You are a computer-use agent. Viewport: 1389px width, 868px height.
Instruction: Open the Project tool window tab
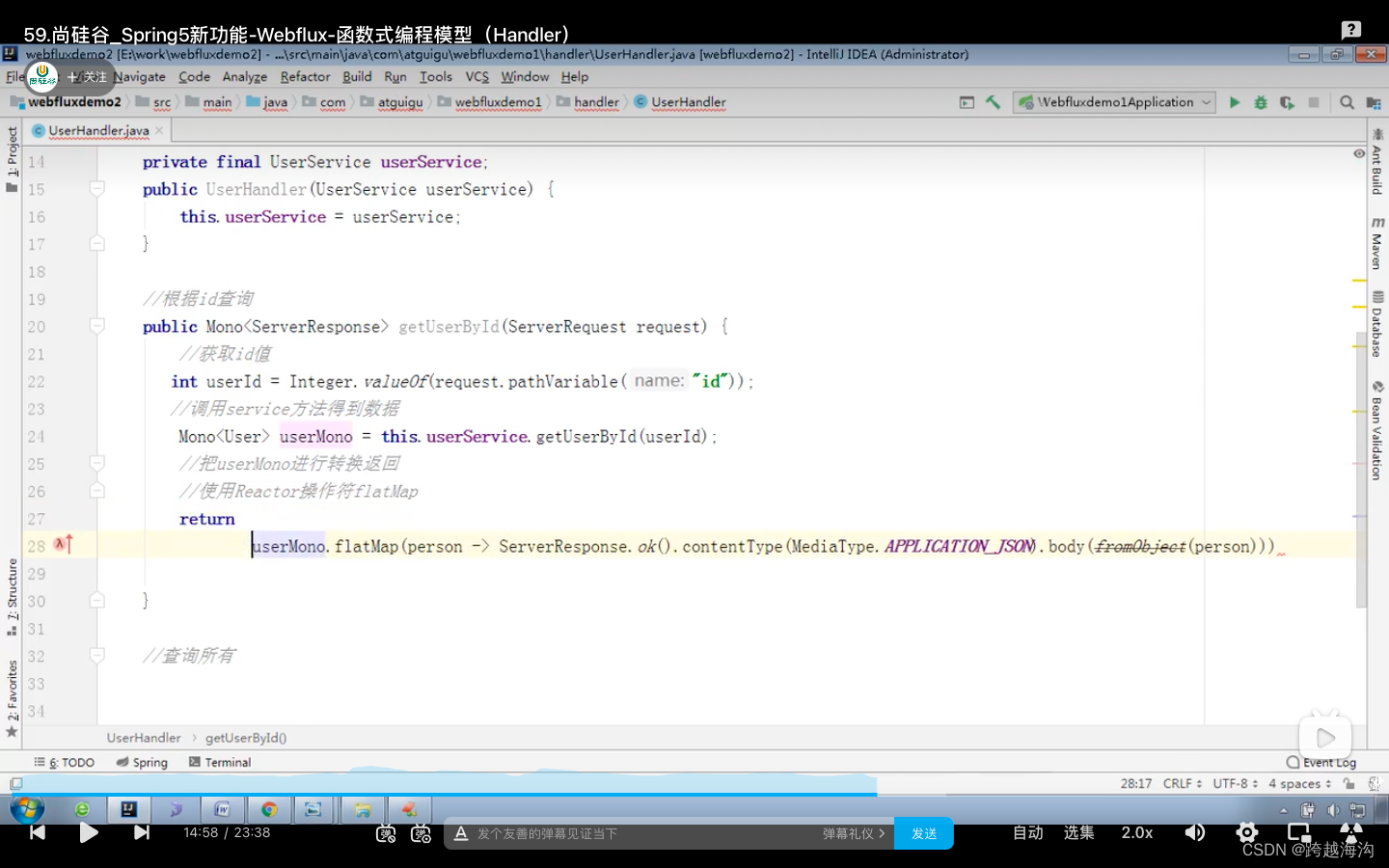(x=12, y=159)
